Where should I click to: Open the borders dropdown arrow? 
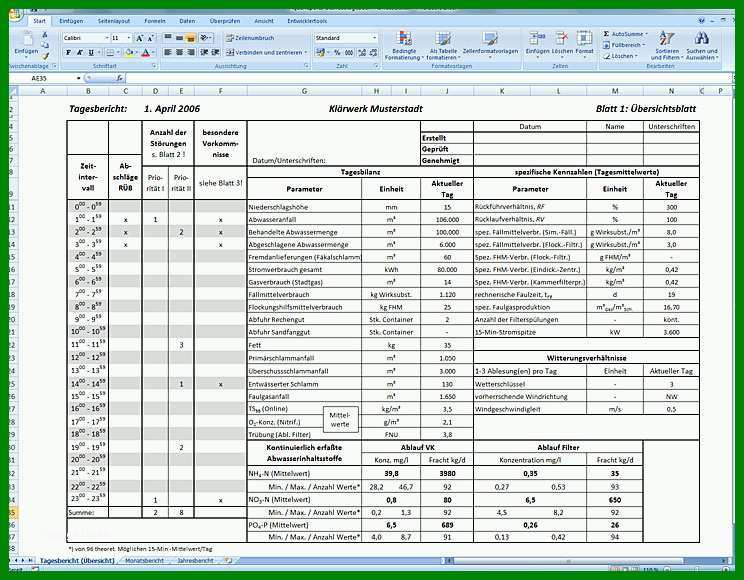pyautogui.click(x=118, y=53)
